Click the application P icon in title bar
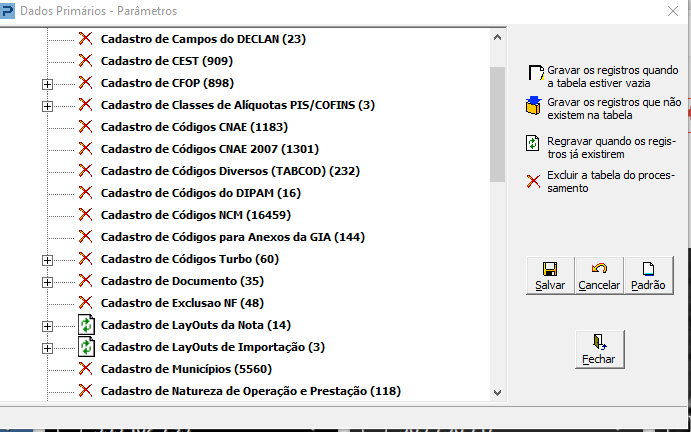Image resolution: width=691 pixels, height=432 pixels. coord(7,11)
